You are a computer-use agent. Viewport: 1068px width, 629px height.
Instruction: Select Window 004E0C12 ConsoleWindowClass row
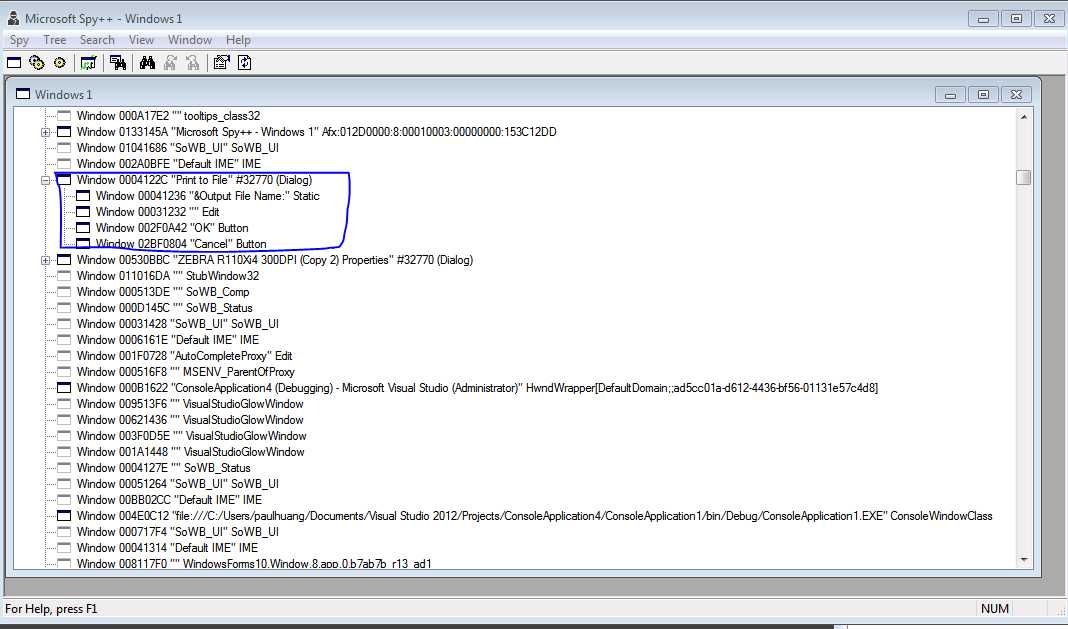point(534,516)
